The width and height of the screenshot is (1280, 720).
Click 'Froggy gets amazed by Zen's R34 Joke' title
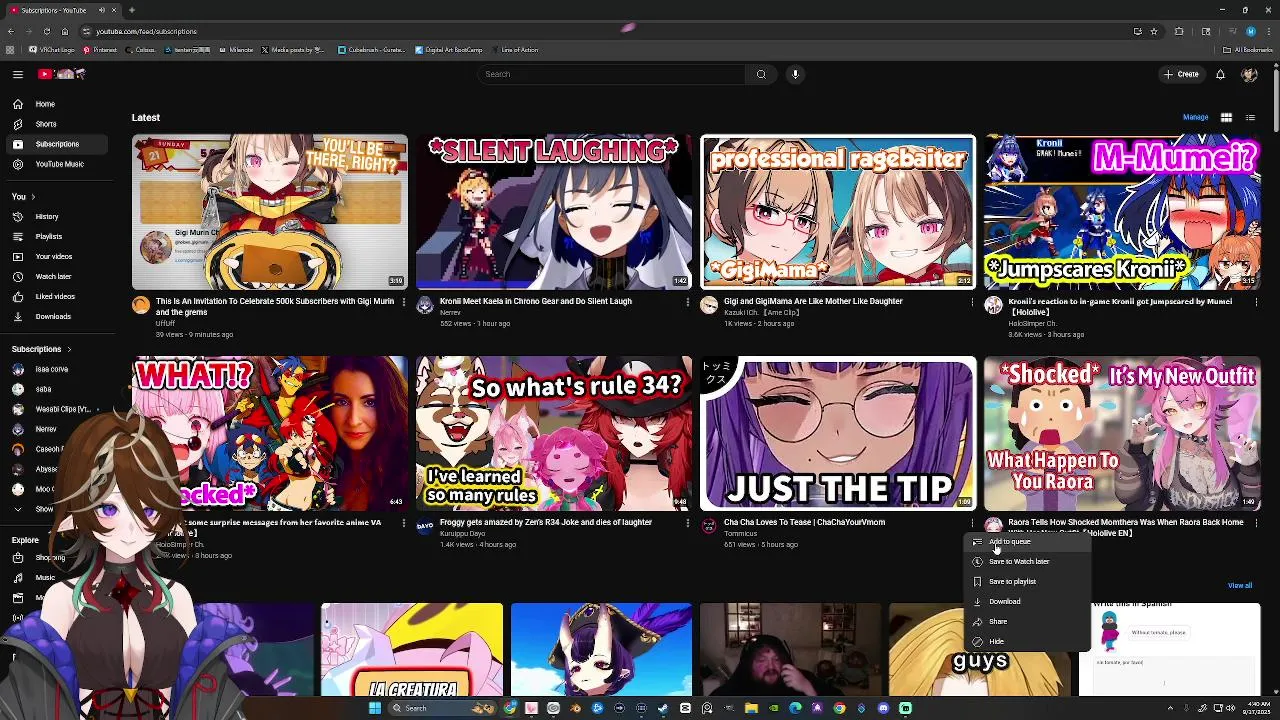546,522
